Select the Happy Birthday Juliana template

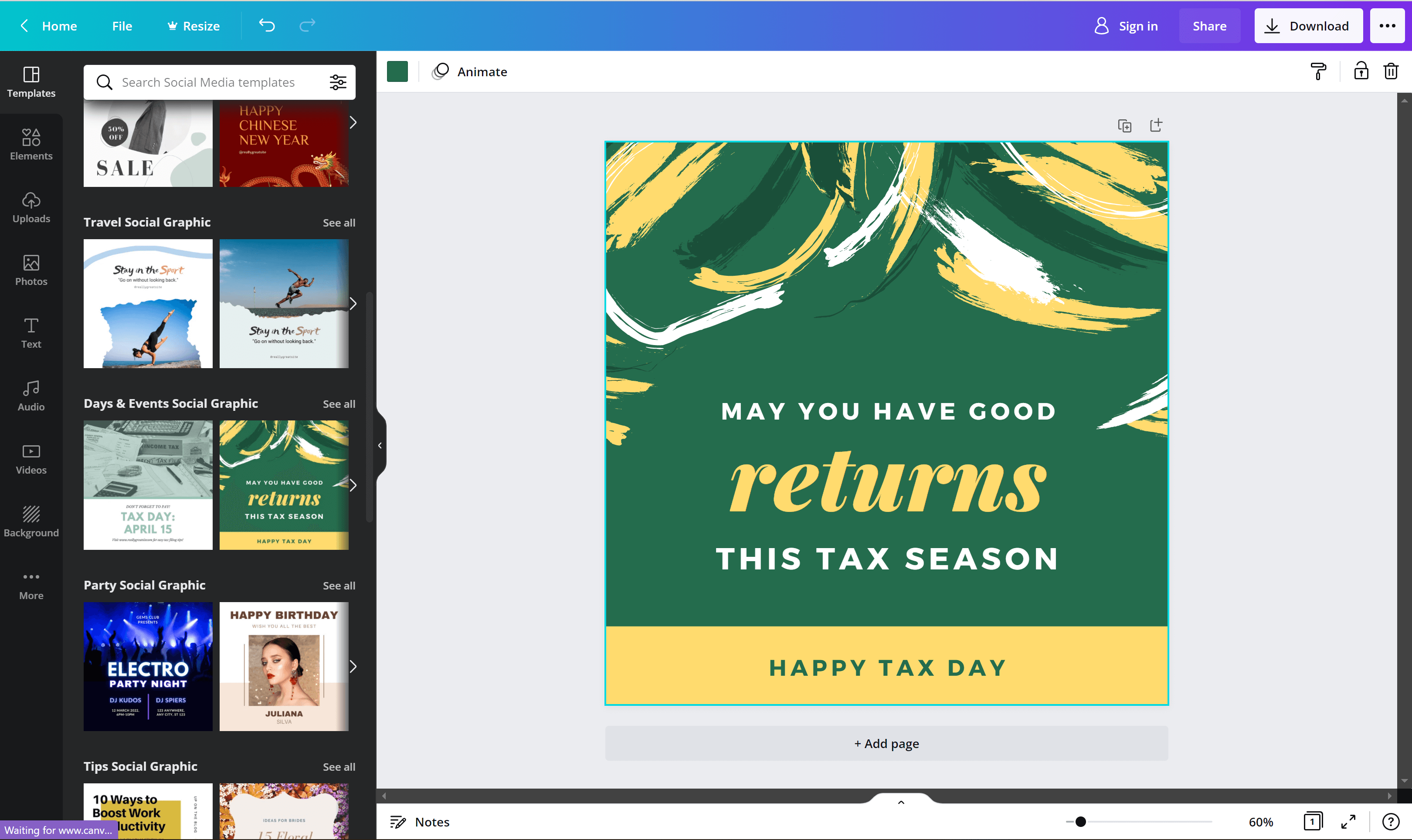[284, 667]
